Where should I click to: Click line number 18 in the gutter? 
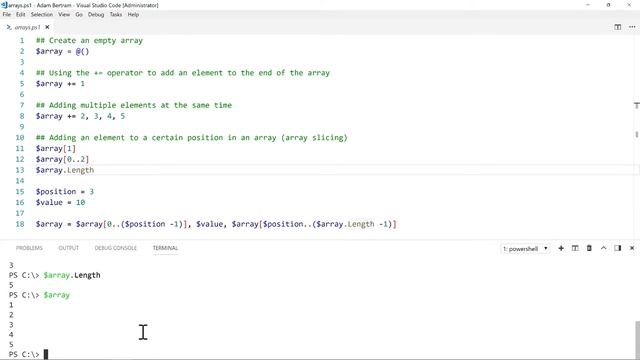pos(20,224)
